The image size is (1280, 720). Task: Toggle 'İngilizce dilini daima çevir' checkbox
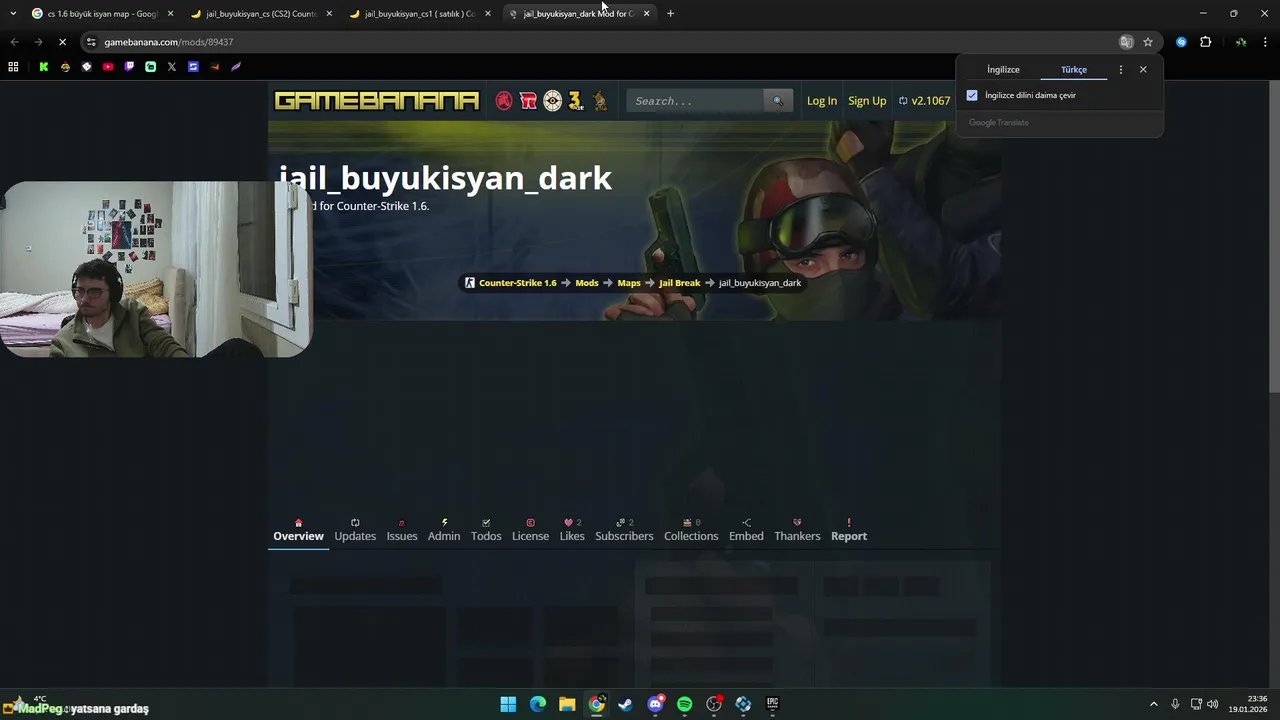point(972,95)
